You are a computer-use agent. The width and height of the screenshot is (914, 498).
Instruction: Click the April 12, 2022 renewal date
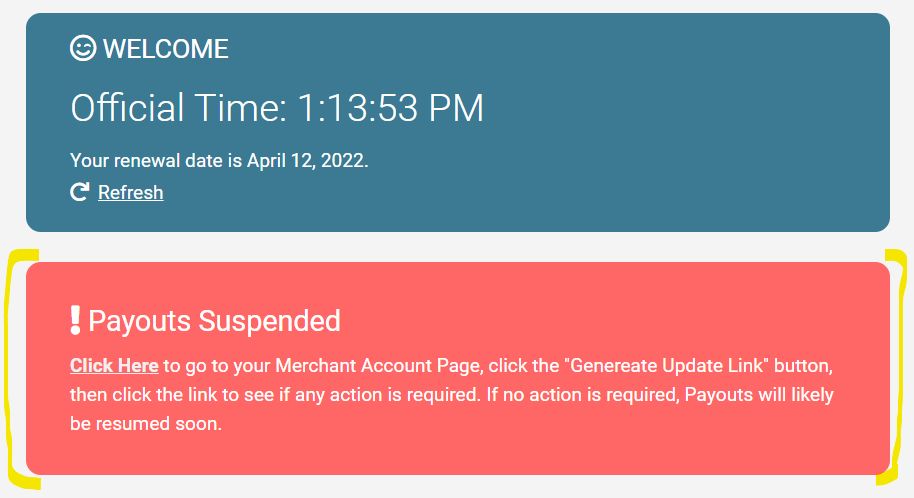[x=307, y=160]
